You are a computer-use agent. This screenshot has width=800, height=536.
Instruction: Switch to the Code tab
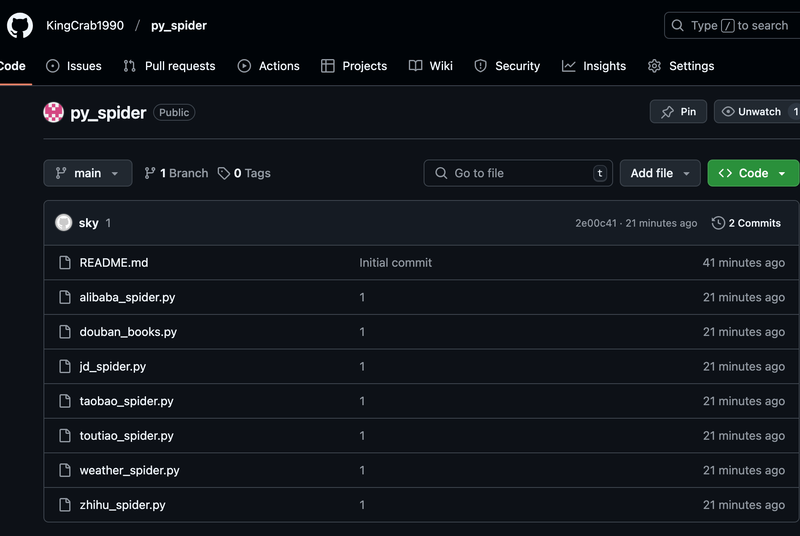(x=13, y=66)
